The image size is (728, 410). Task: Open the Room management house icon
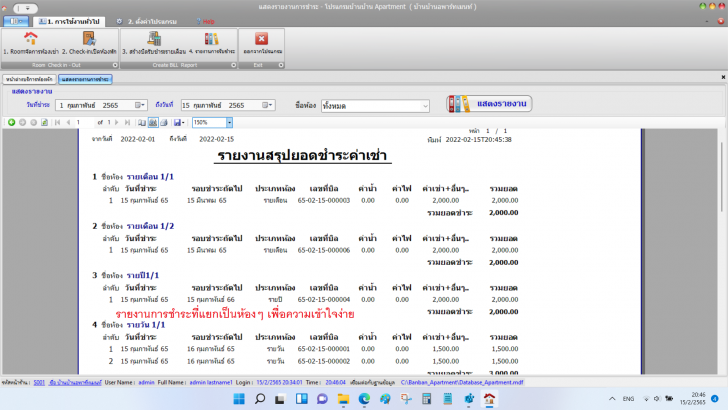(x=31, y=39)
